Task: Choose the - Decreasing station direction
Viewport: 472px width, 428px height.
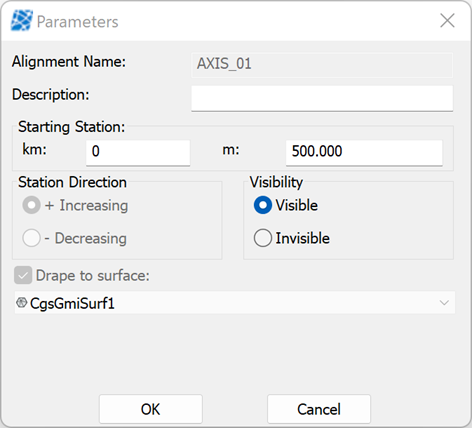Action: pyautogui.click(x=31, y=238)
